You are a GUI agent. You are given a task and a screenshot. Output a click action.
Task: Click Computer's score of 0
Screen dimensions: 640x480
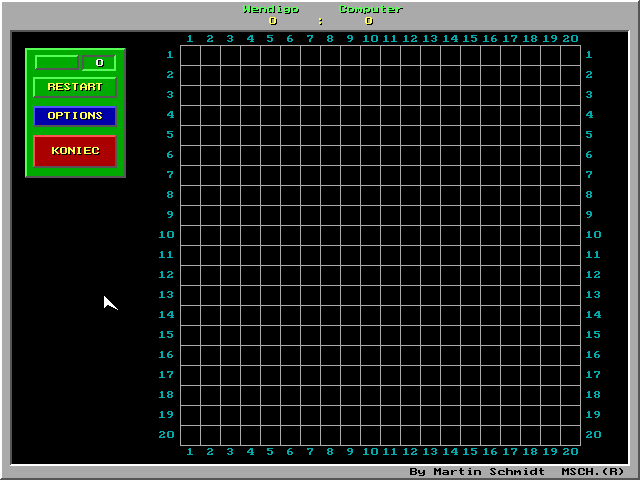369,21
